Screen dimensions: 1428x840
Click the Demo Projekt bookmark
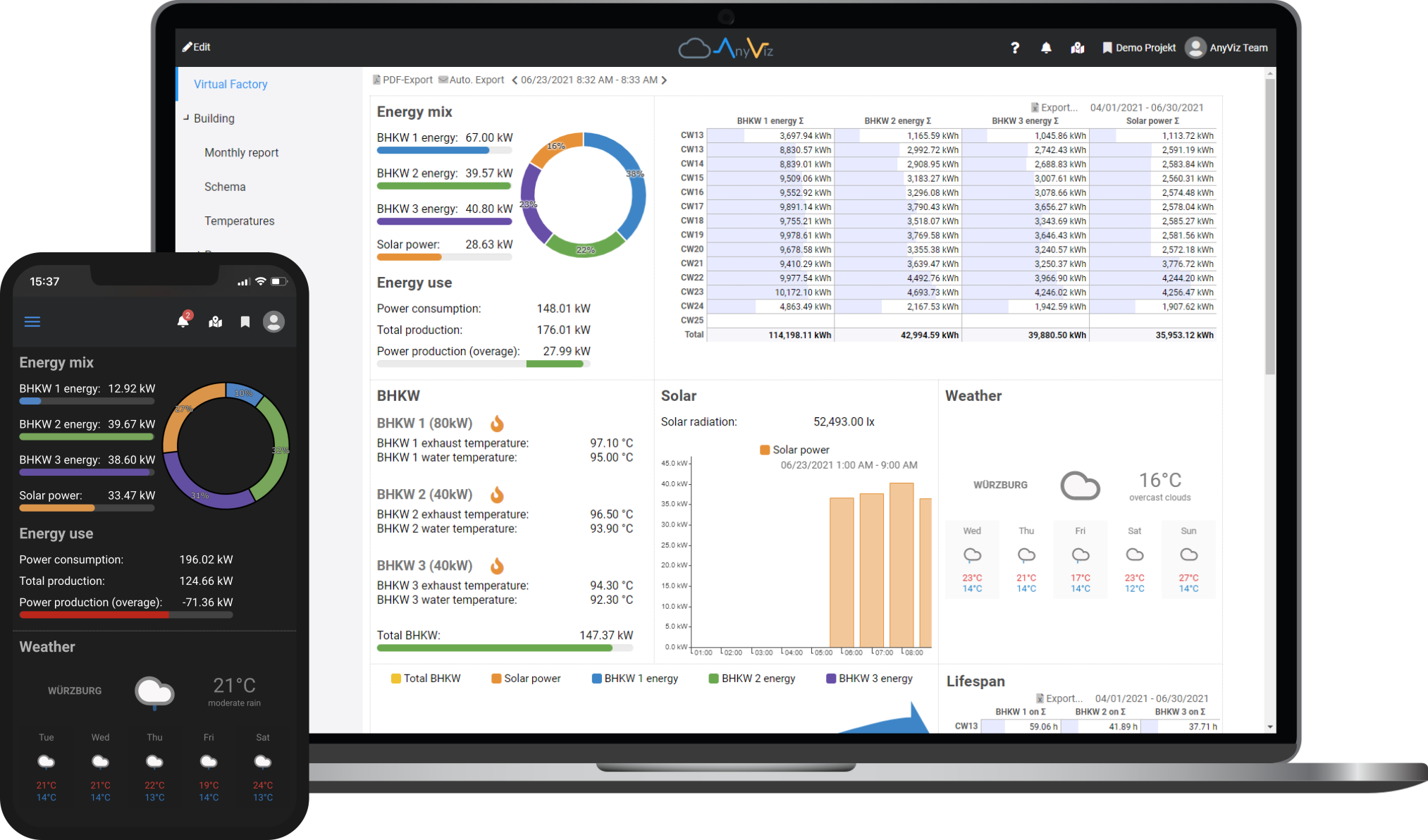pyautogui.click(x=1138, y=48)
